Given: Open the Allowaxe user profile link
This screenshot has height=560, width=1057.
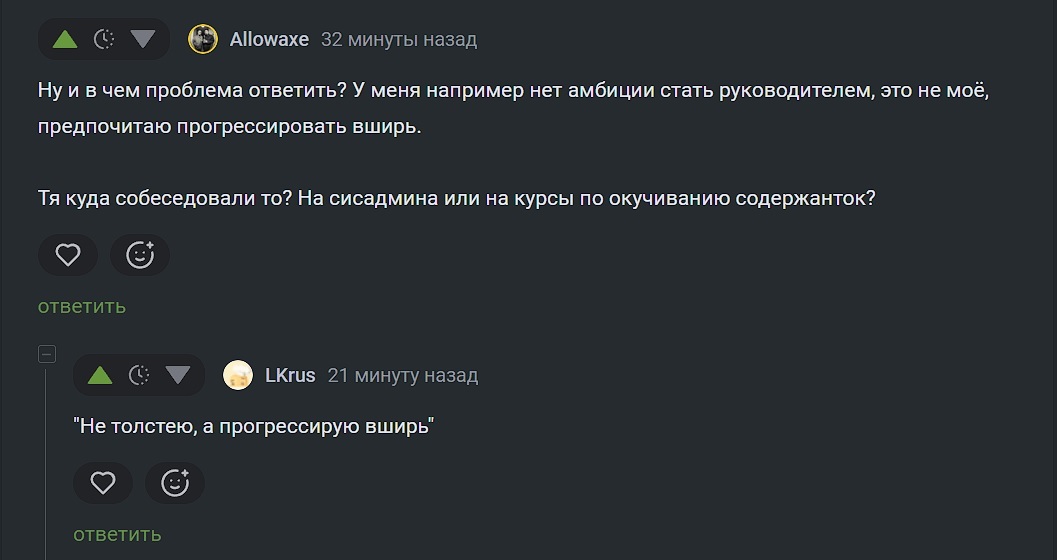Looking at the screenshot, I should tap(269, 40).
